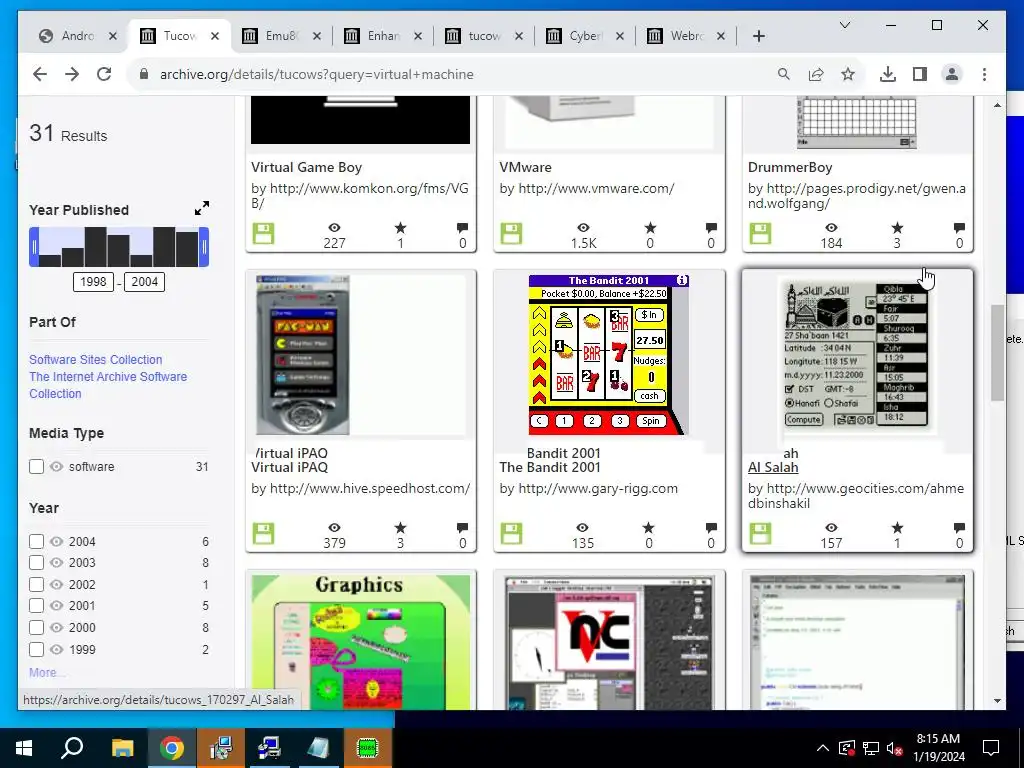Viewport: 1024px width, 768px height.
Task: Open The Bandit 2001 title link
Action: (550, 468)
